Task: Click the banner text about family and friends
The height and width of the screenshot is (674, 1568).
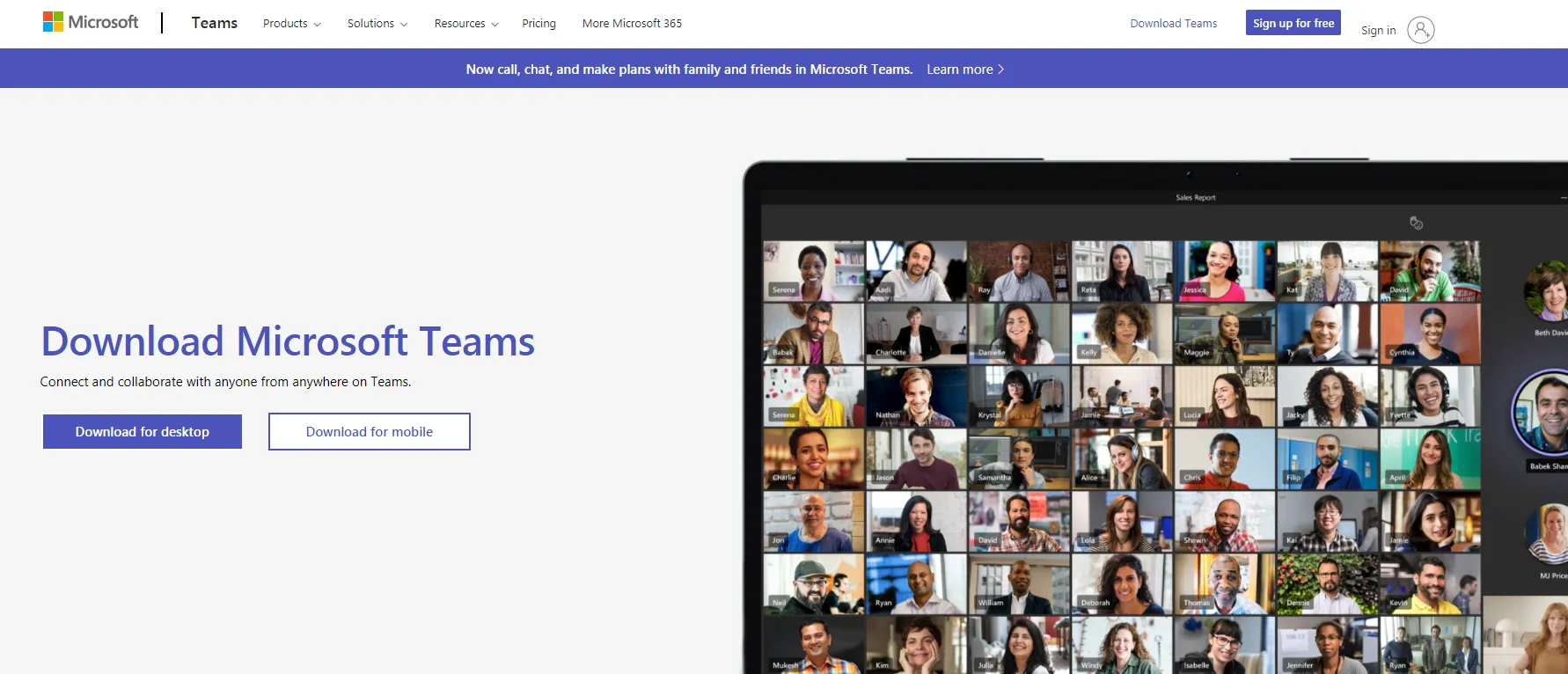Action: [x=689, y=70]
